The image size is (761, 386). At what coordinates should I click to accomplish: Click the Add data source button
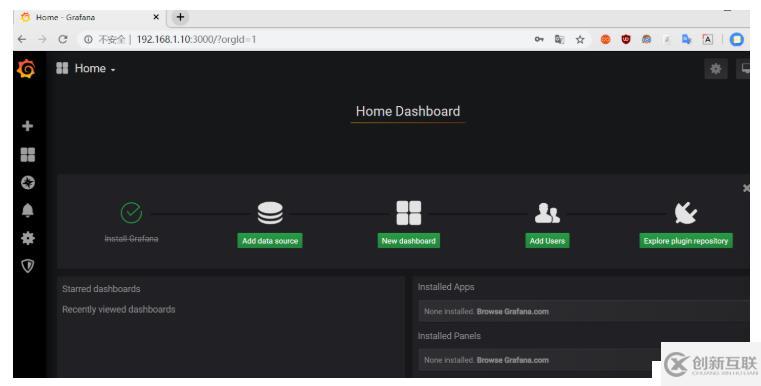click(270, 241)
